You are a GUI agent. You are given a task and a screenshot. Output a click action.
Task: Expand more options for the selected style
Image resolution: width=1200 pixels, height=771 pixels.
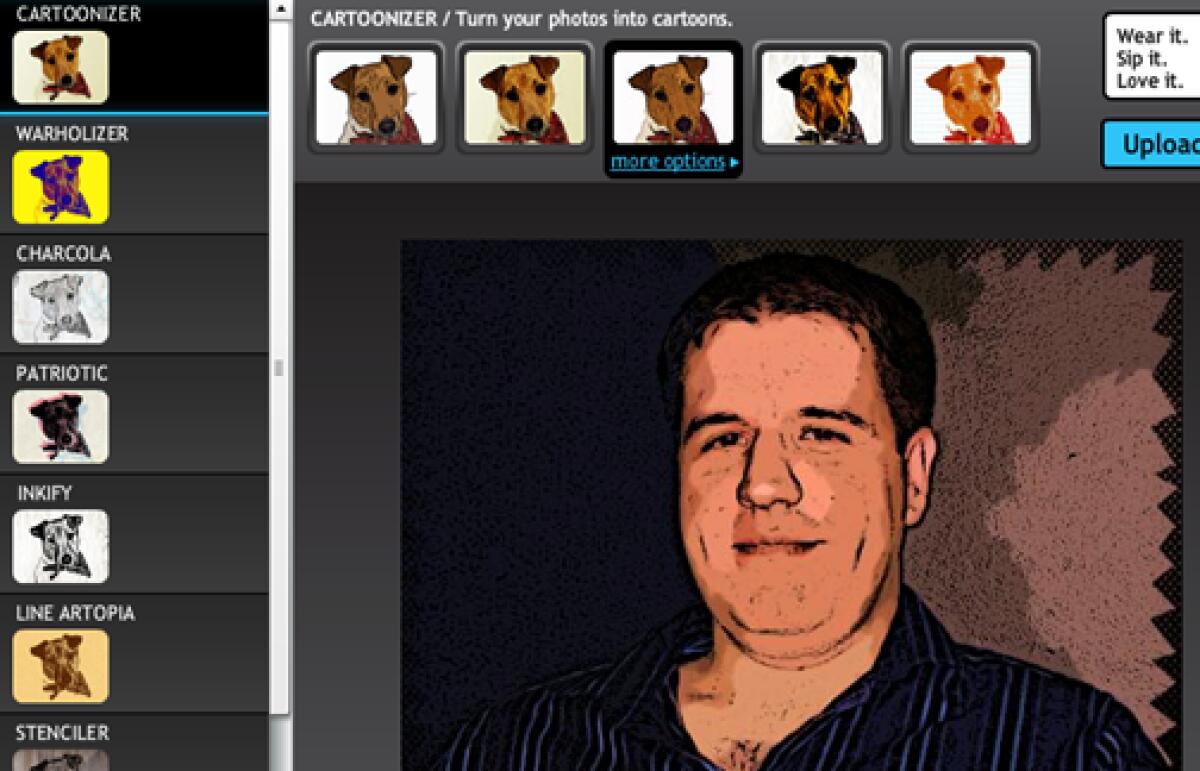(x=668, y=162)
